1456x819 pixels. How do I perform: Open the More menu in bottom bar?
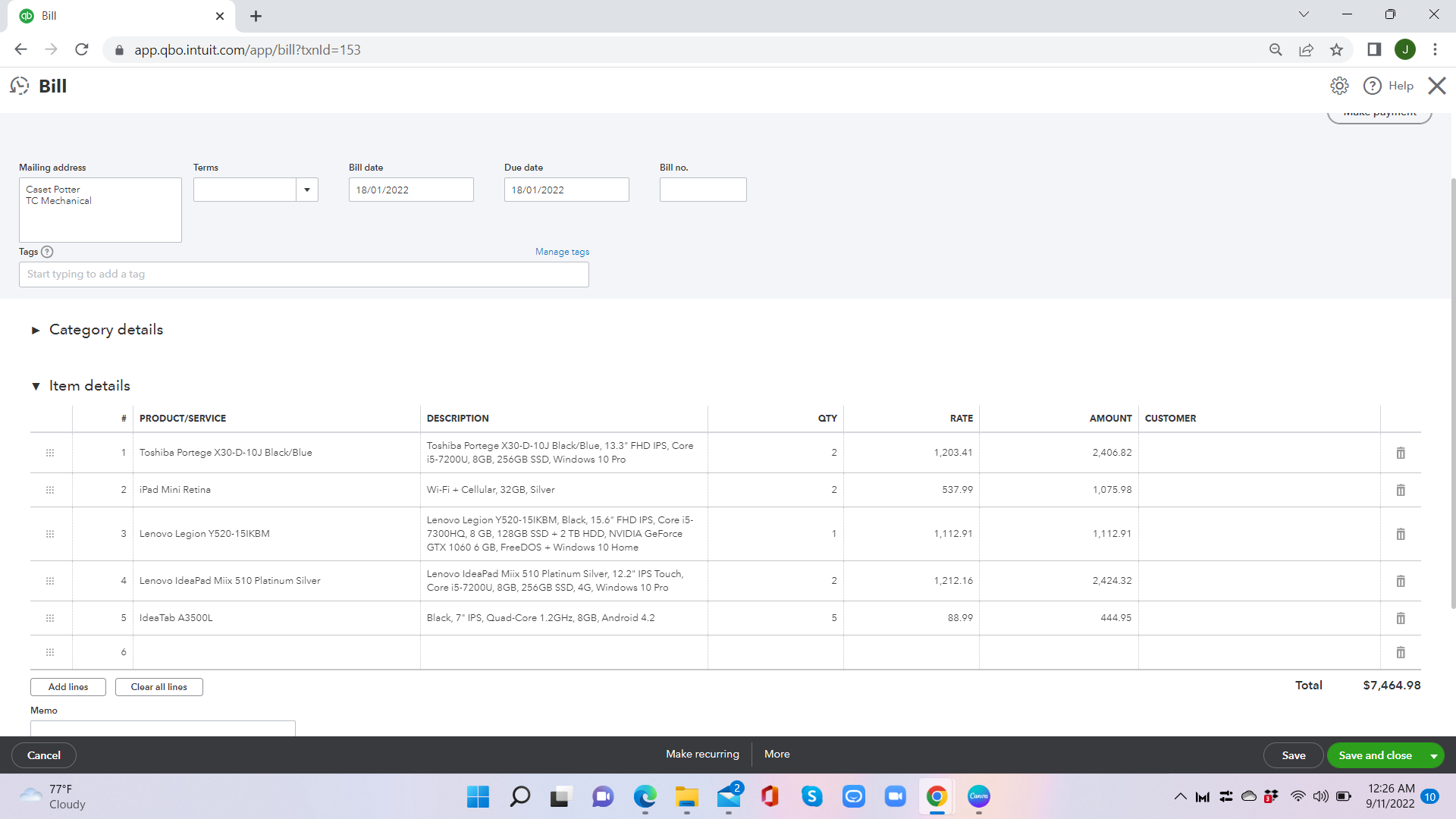tap(777, 754)
